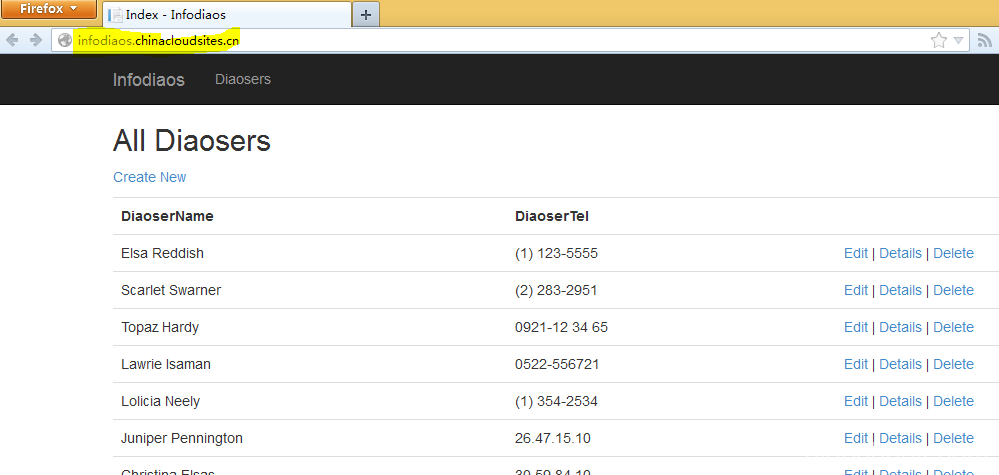Screen dimensions: 999x475
Task: Open Details for Lolicia Neely
Action: pos(900,401)
